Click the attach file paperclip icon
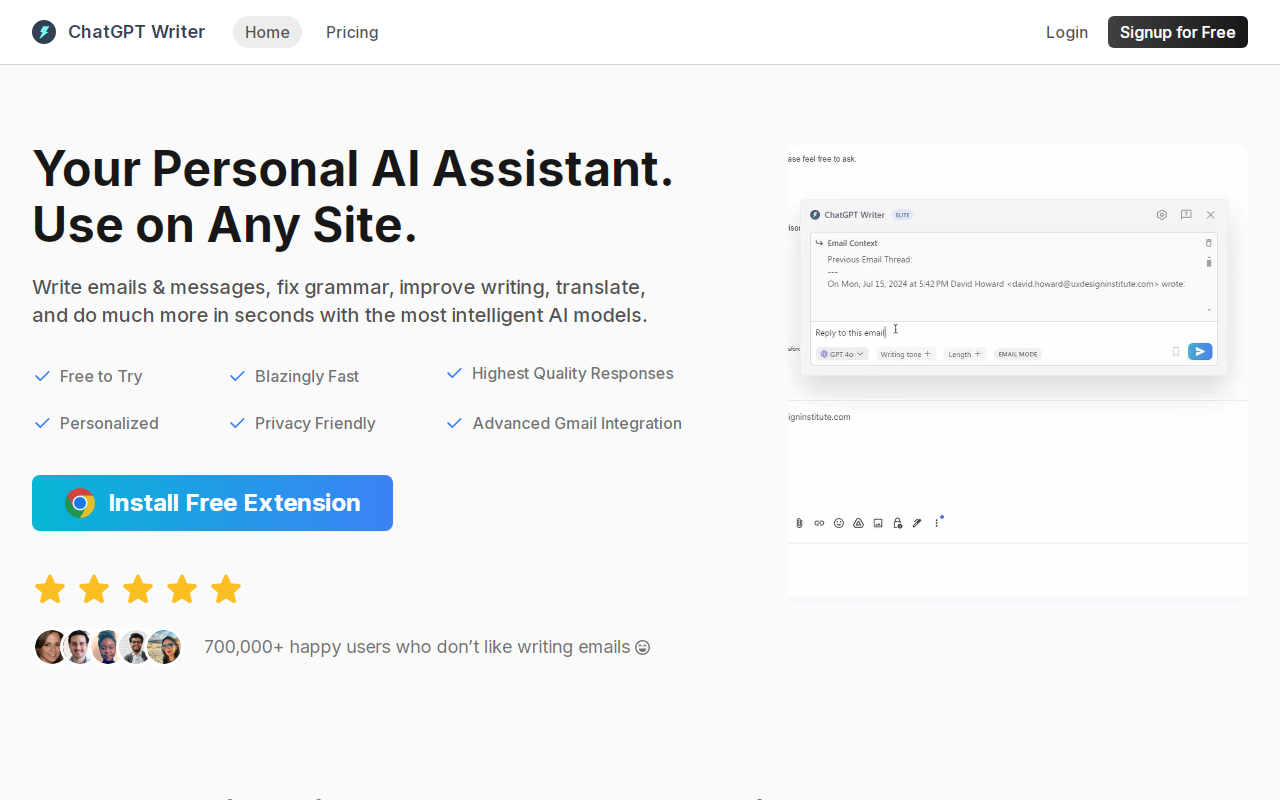 (799, 523)
